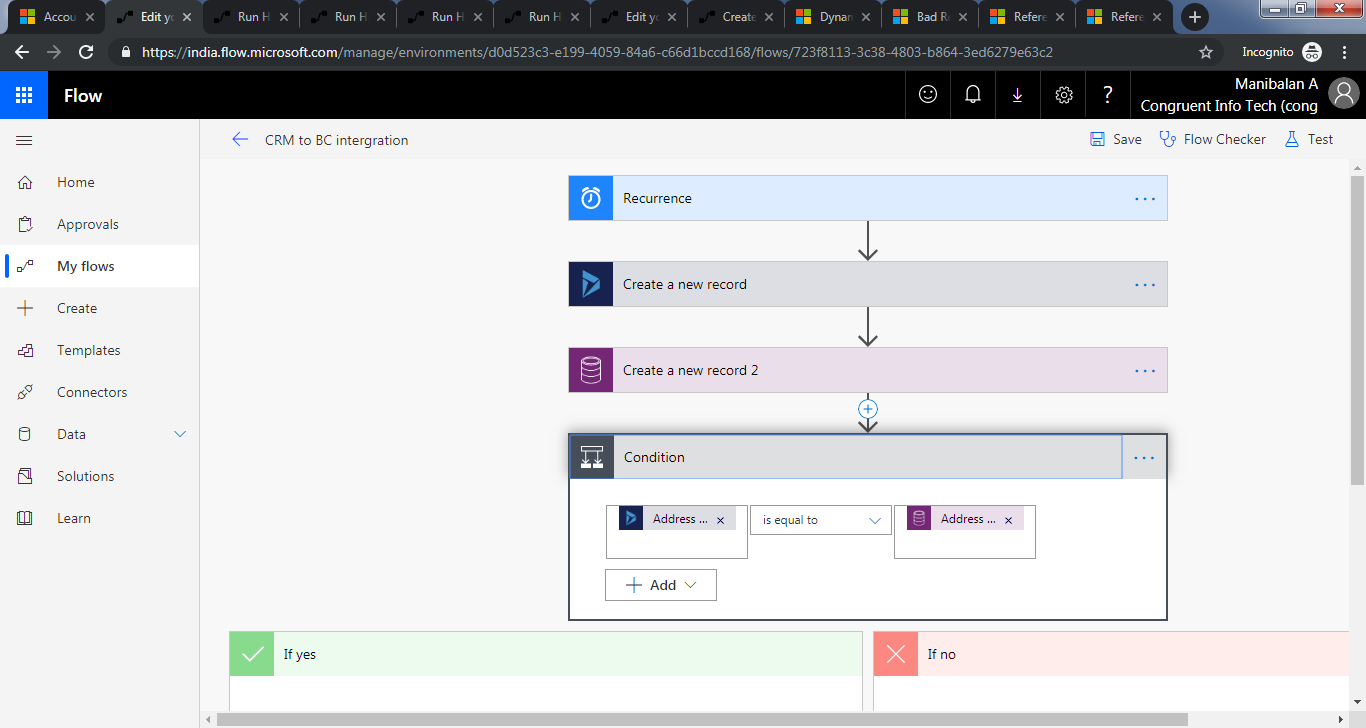Run the Flow Checker
Viewport: 1366px width, 728px height.
pyautogui.click(x=1212, y=139)
